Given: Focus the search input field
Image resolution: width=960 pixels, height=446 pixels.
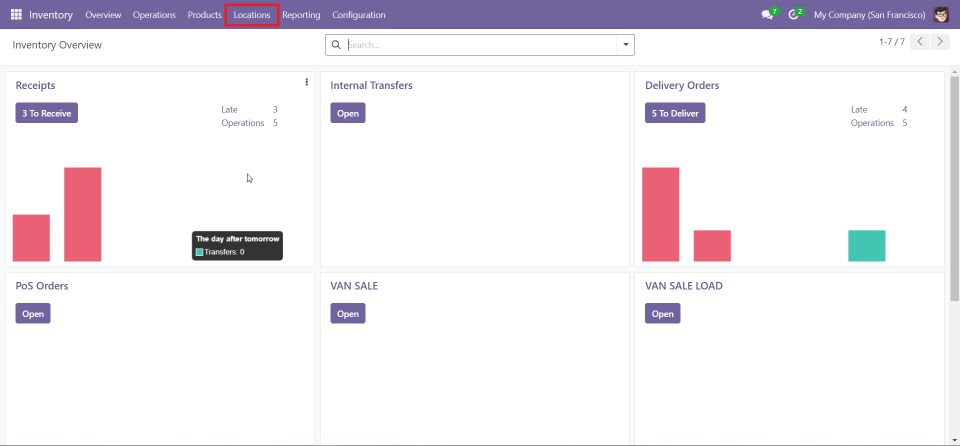Looking at the screenshot, I should (480, 45).
